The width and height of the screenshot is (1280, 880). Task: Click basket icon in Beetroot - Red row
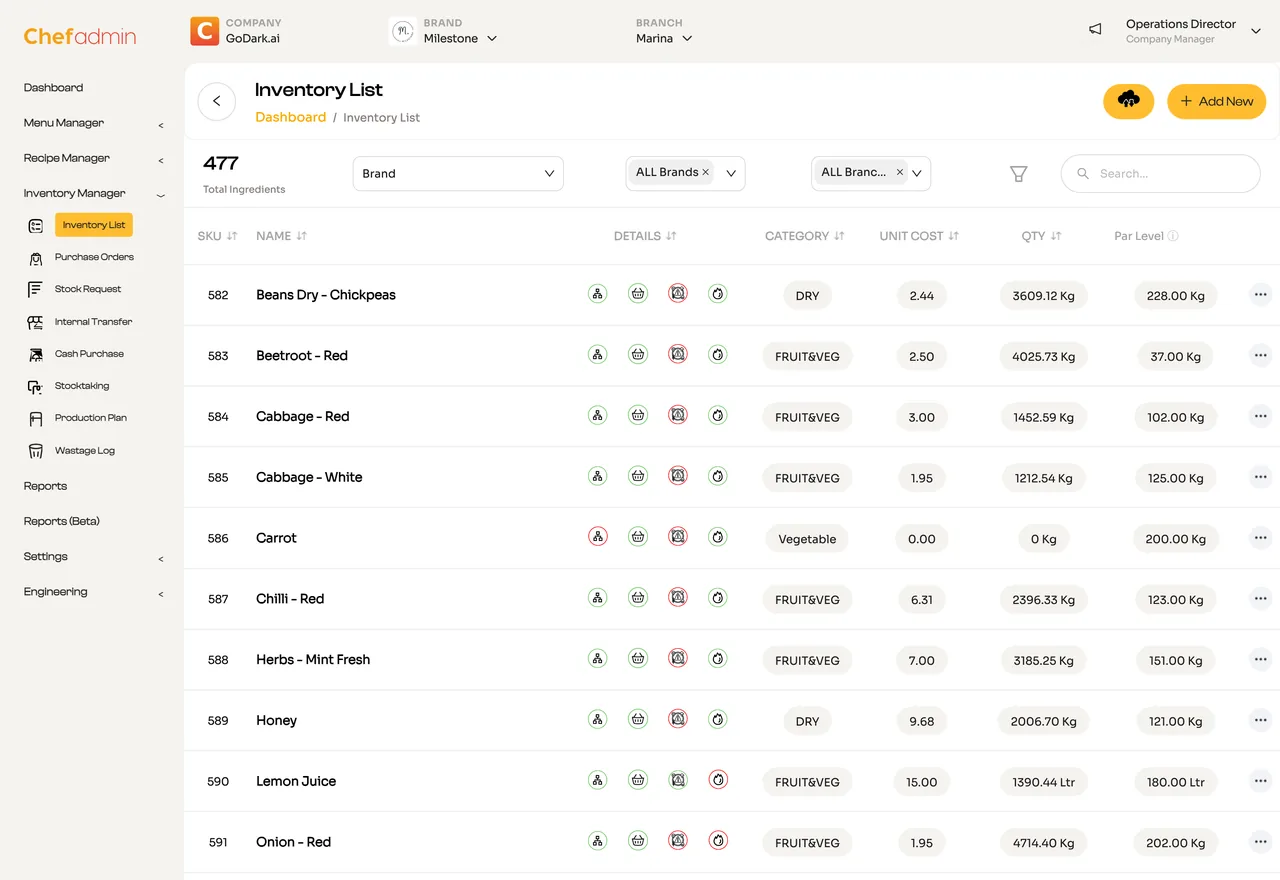pos(638,354)
